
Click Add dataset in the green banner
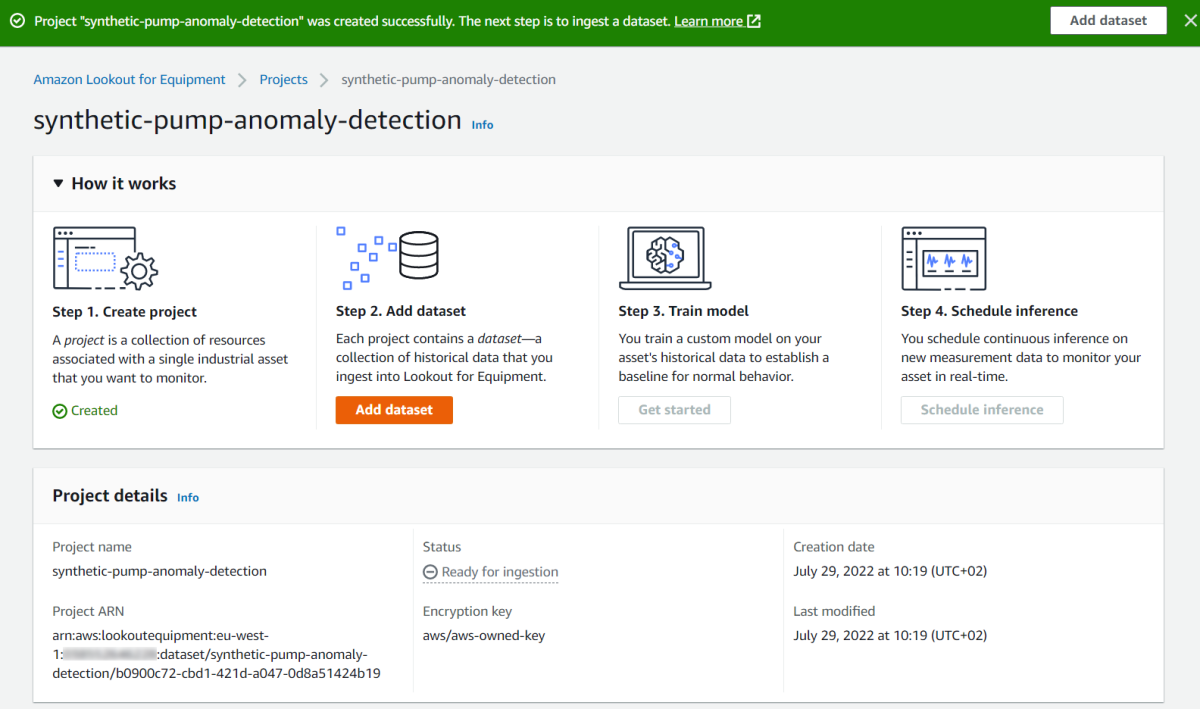pos(1108,21)
